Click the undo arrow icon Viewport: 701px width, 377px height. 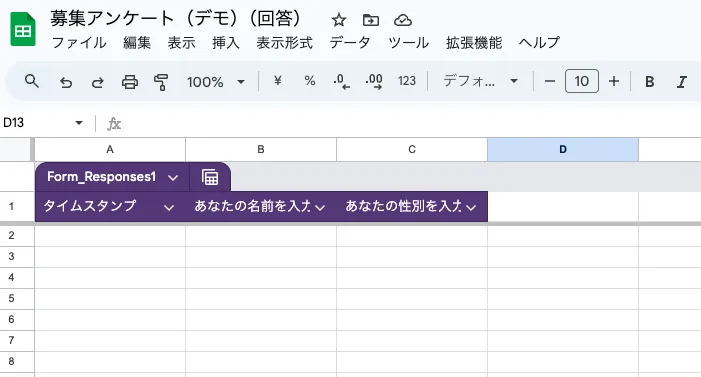pos(66,82)
